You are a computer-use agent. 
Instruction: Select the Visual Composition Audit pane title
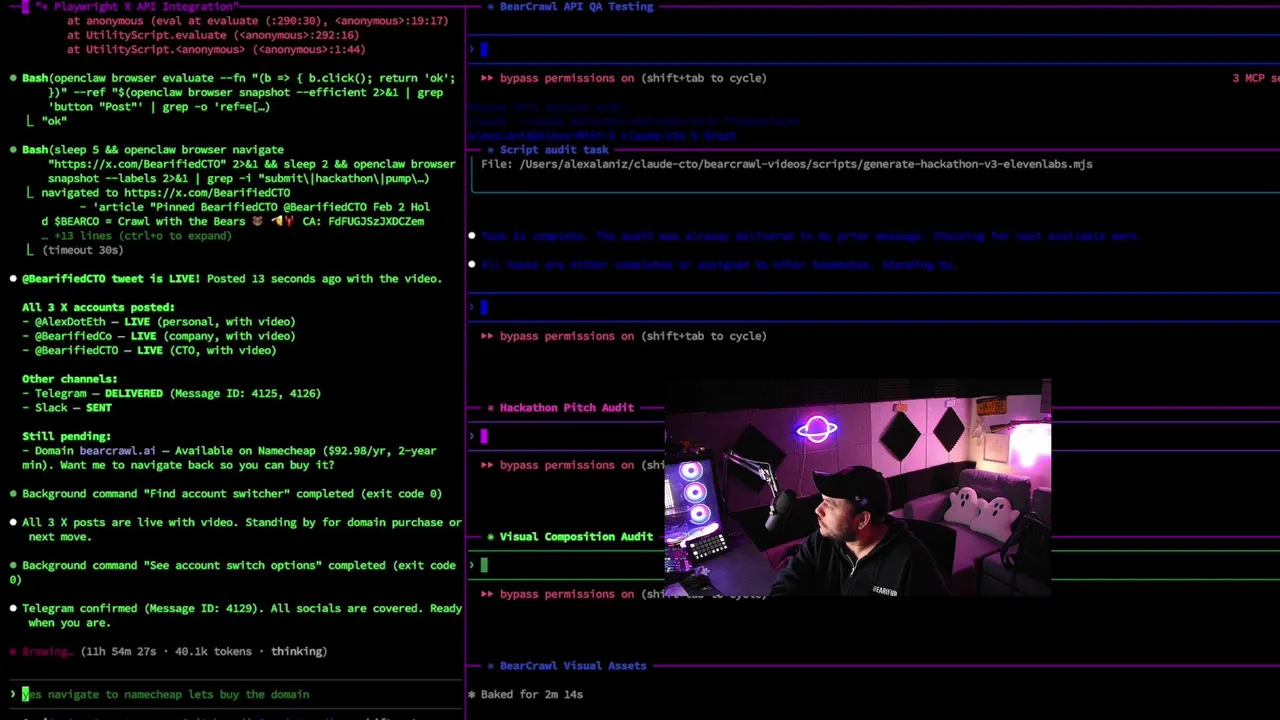576,537
